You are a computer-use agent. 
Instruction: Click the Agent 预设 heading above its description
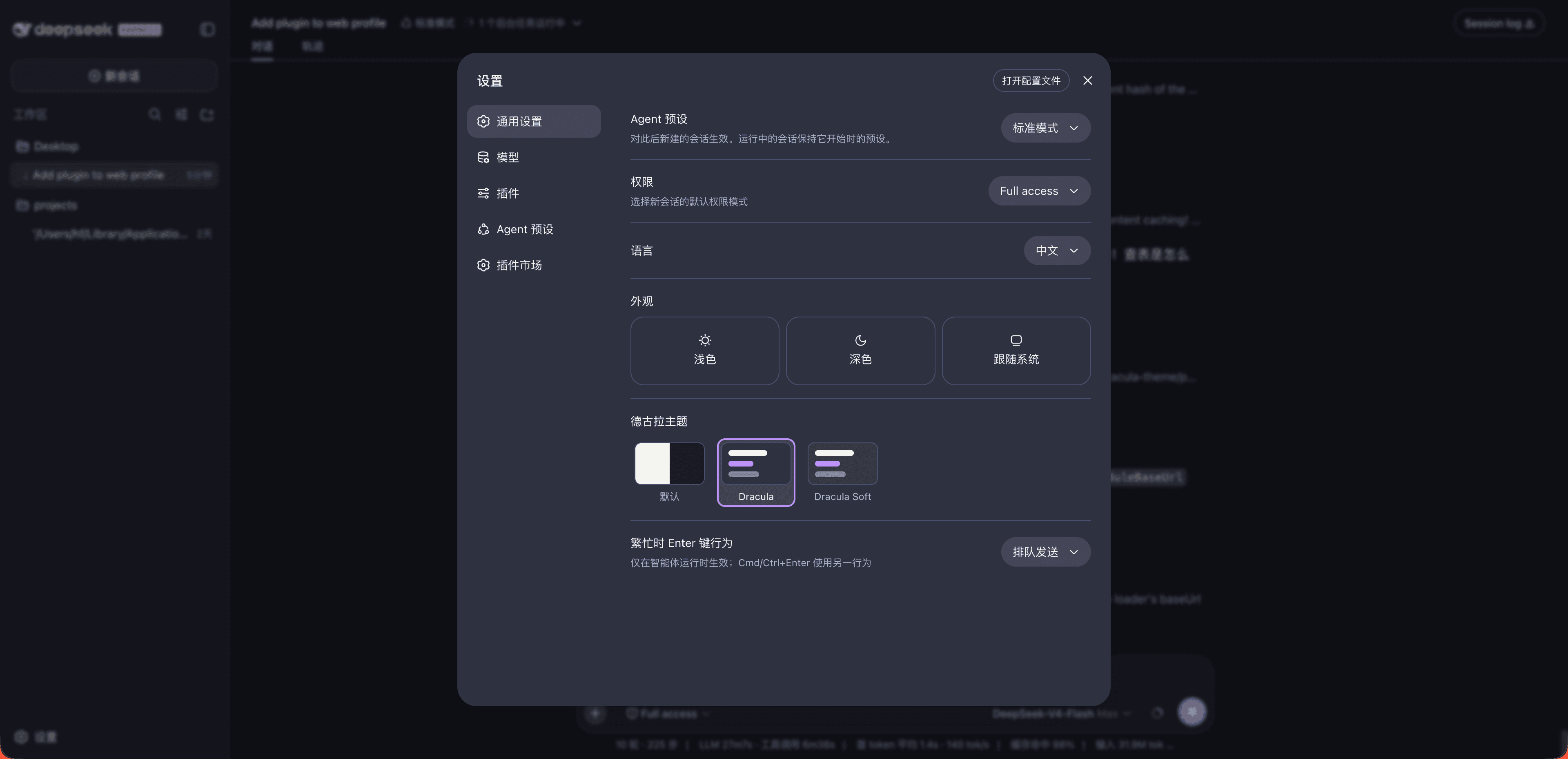(x=659, y=119)
